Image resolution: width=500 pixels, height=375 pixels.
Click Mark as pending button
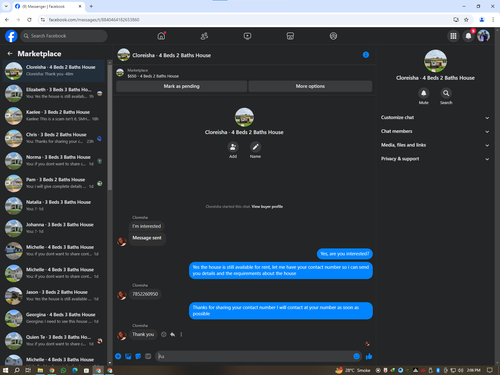coord(182,86)
